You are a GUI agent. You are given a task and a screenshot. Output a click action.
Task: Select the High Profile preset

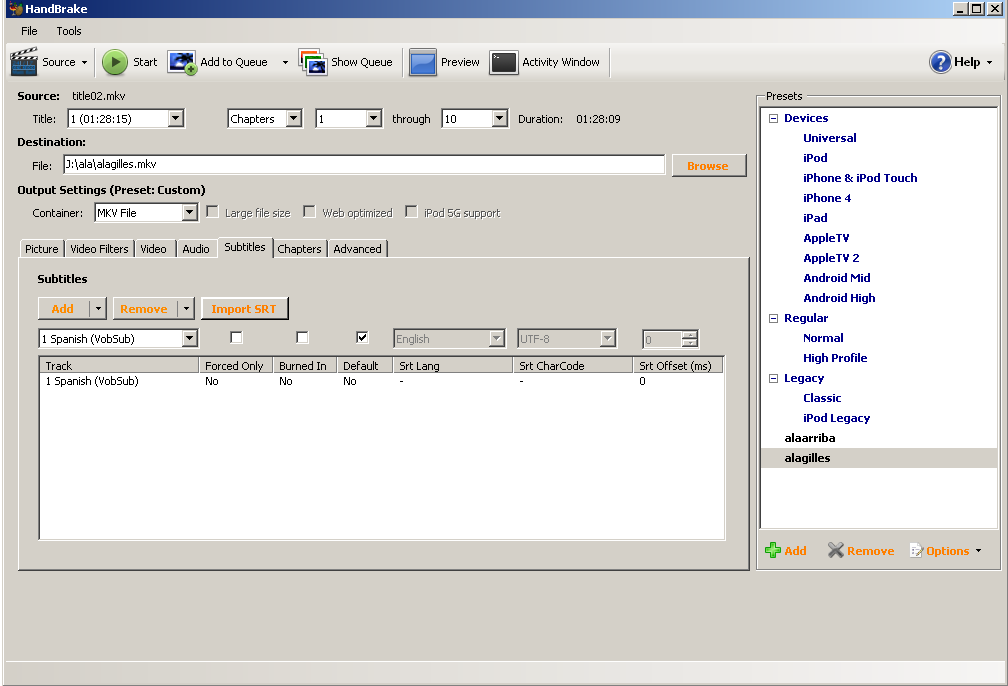(835, 358)
